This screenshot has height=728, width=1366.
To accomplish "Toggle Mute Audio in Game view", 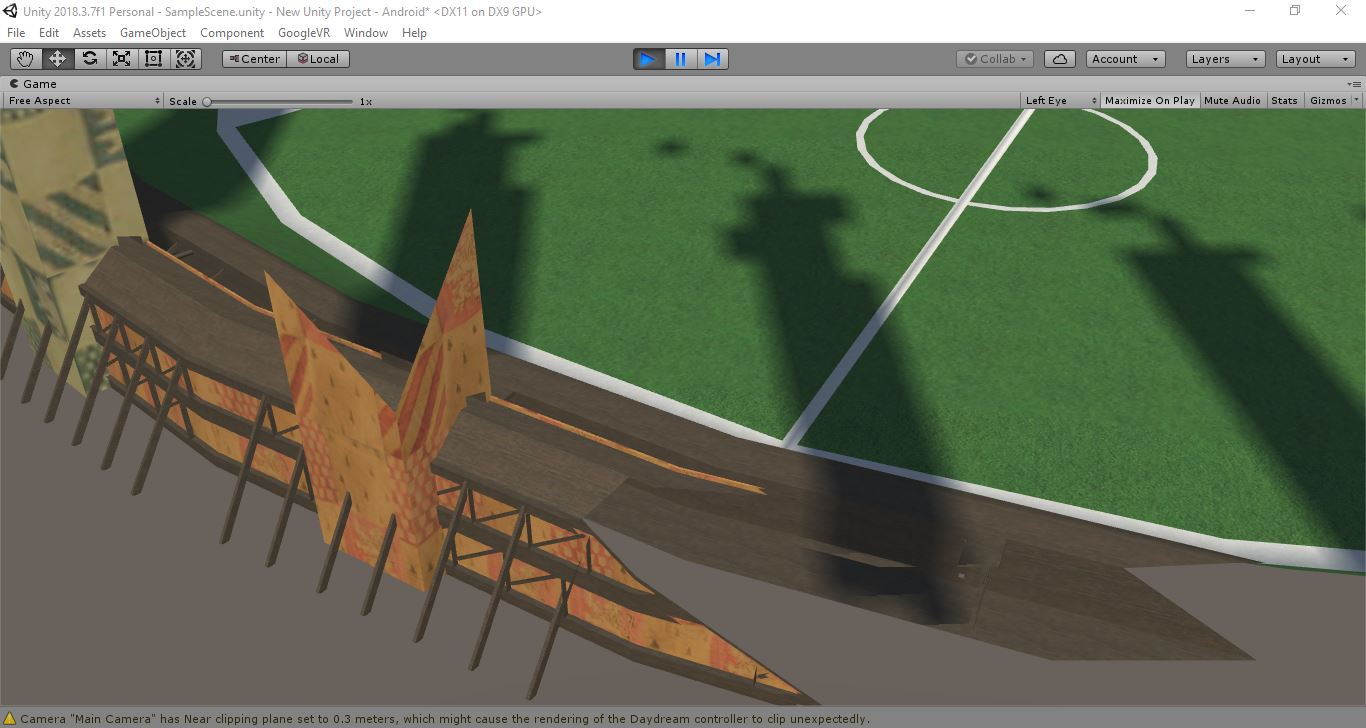I will [1232, 100].
